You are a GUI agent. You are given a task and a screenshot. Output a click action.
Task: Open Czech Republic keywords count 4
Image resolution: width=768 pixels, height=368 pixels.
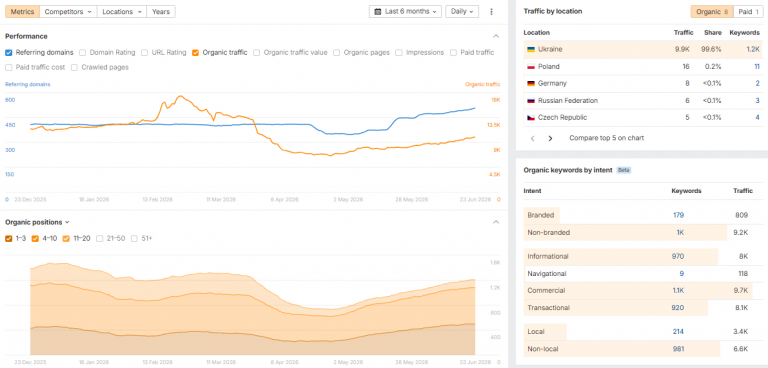point(758,118)
